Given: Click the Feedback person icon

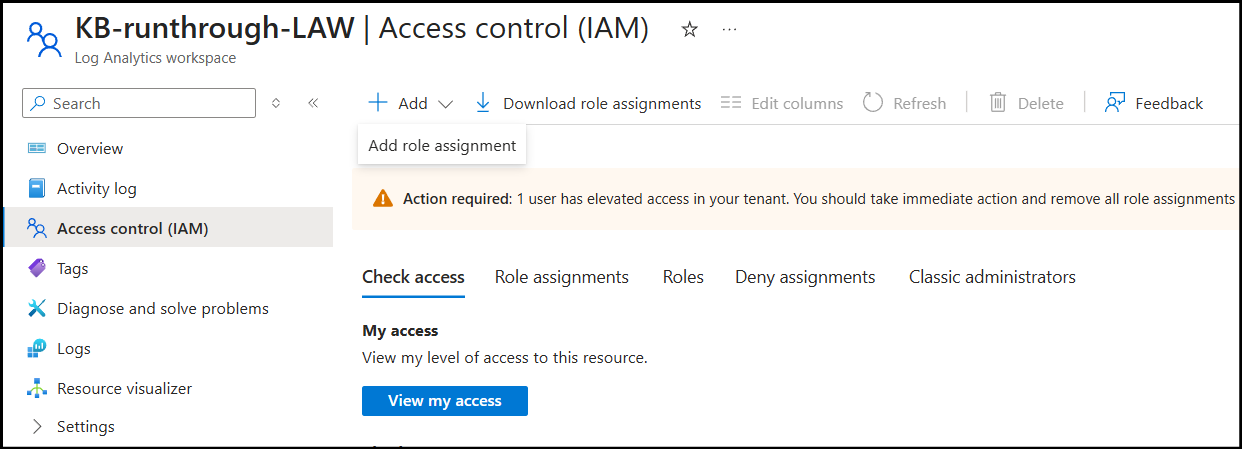Looking at the screenshot, I should point(1115,103).
